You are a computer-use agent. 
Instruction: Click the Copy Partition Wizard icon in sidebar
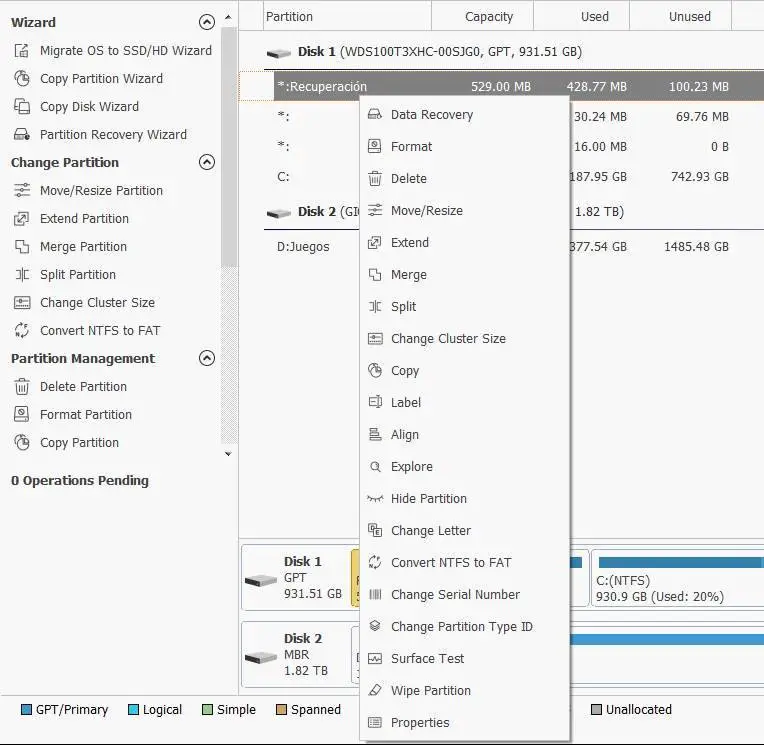22,78
